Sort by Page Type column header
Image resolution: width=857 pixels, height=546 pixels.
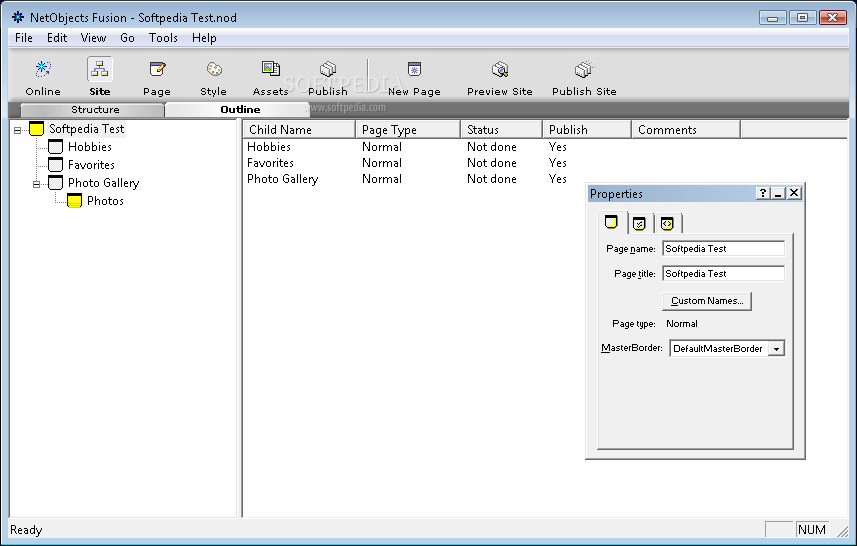408,130
